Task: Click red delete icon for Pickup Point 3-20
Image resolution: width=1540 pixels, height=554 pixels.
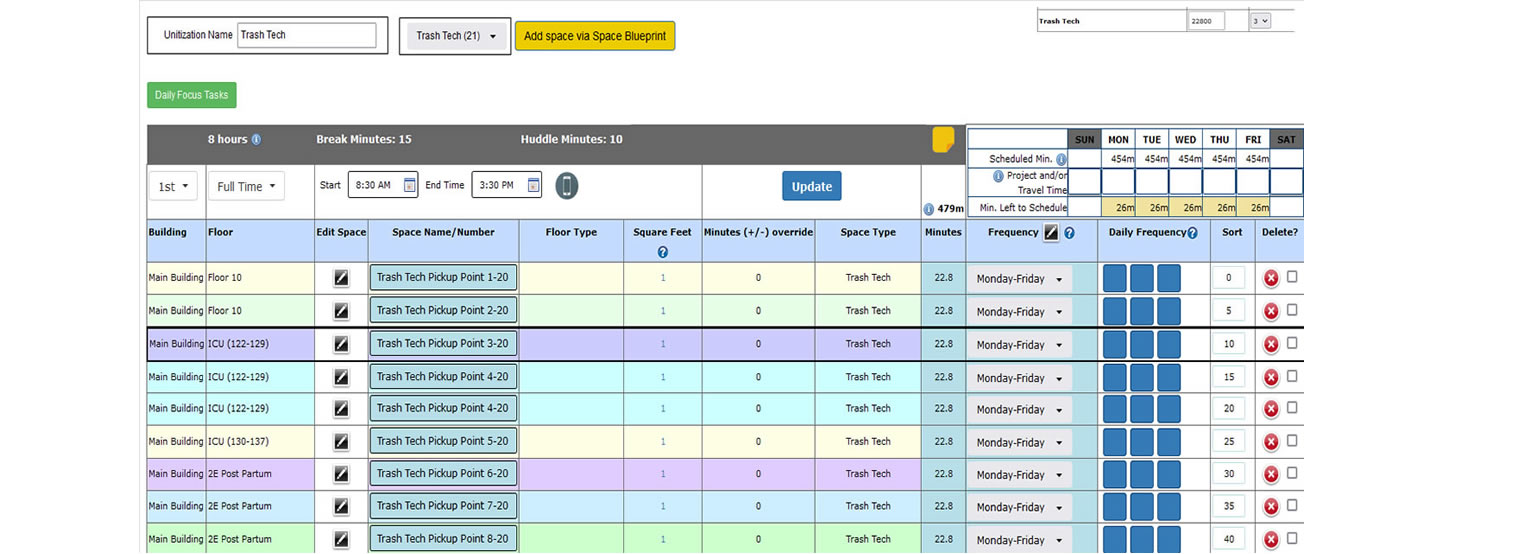Action: click(1271, 344)
